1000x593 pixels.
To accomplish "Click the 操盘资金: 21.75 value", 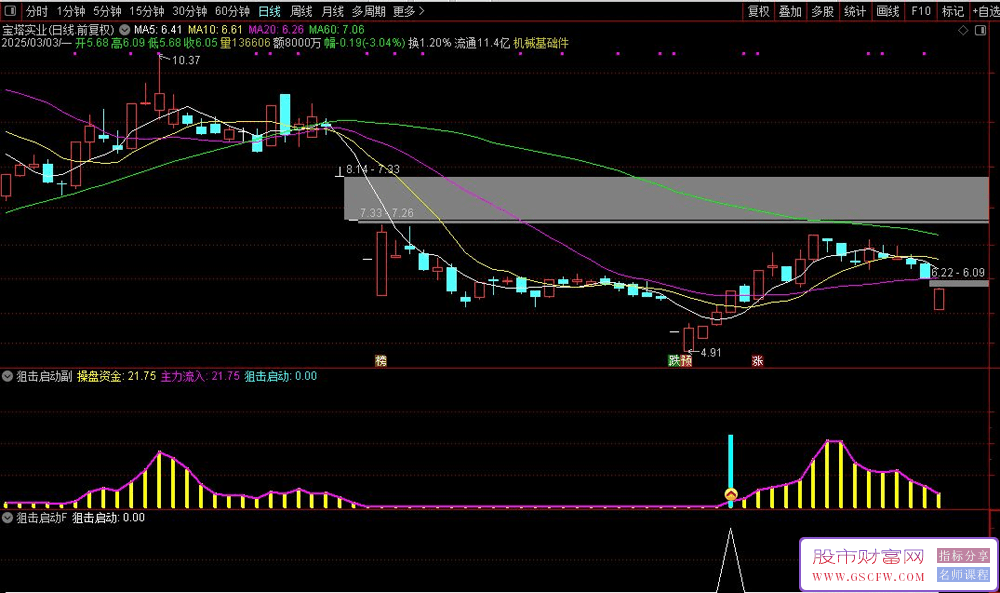I will [117, 376].
